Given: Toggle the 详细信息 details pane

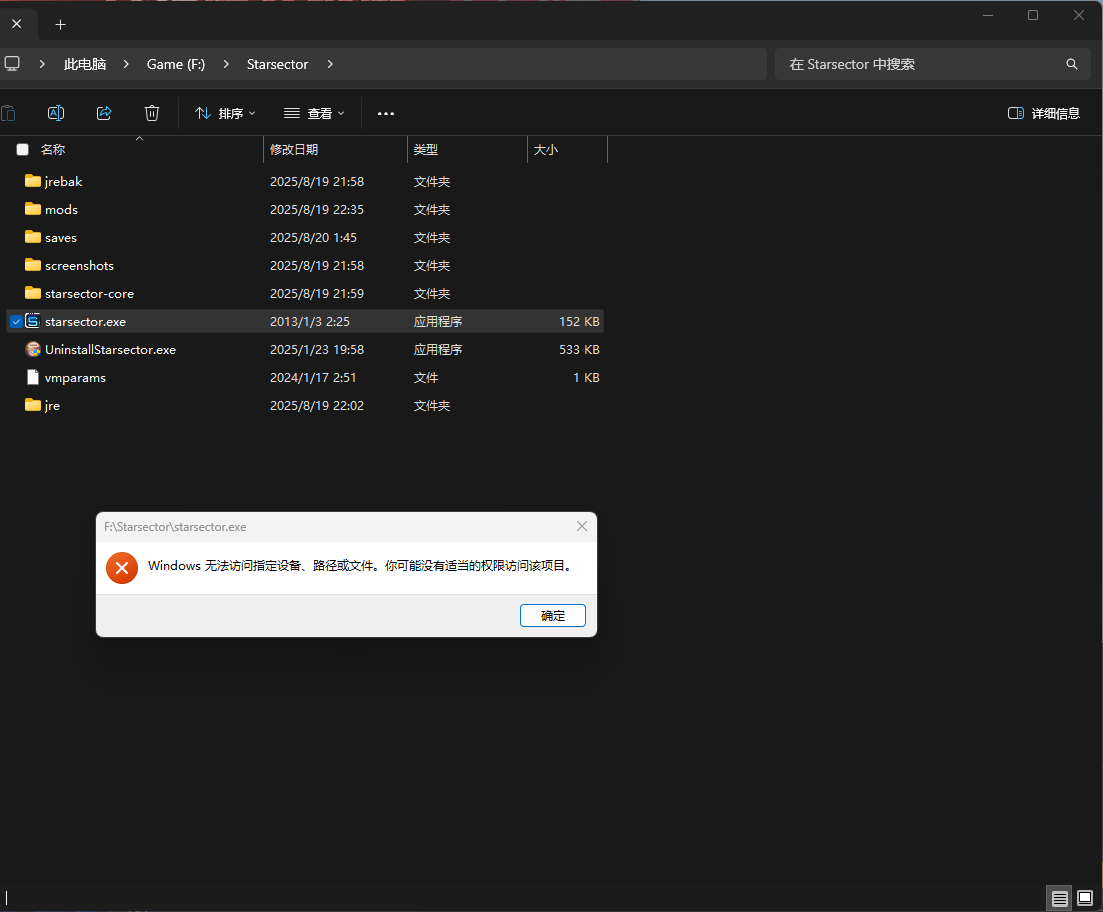Looking at the screenshot, I should (x=1044, y=113).
